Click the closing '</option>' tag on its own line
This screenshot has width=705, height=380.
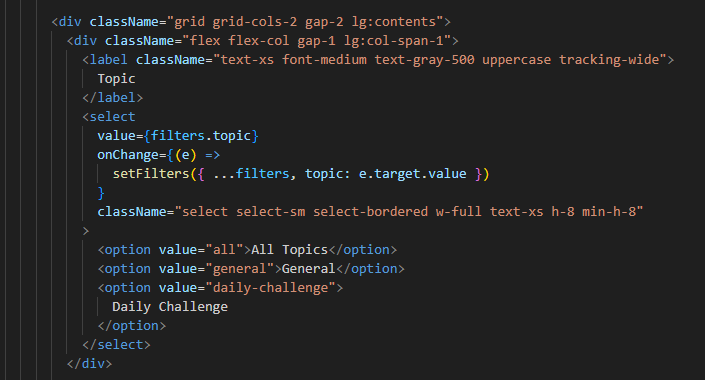[x=132, y=326]
